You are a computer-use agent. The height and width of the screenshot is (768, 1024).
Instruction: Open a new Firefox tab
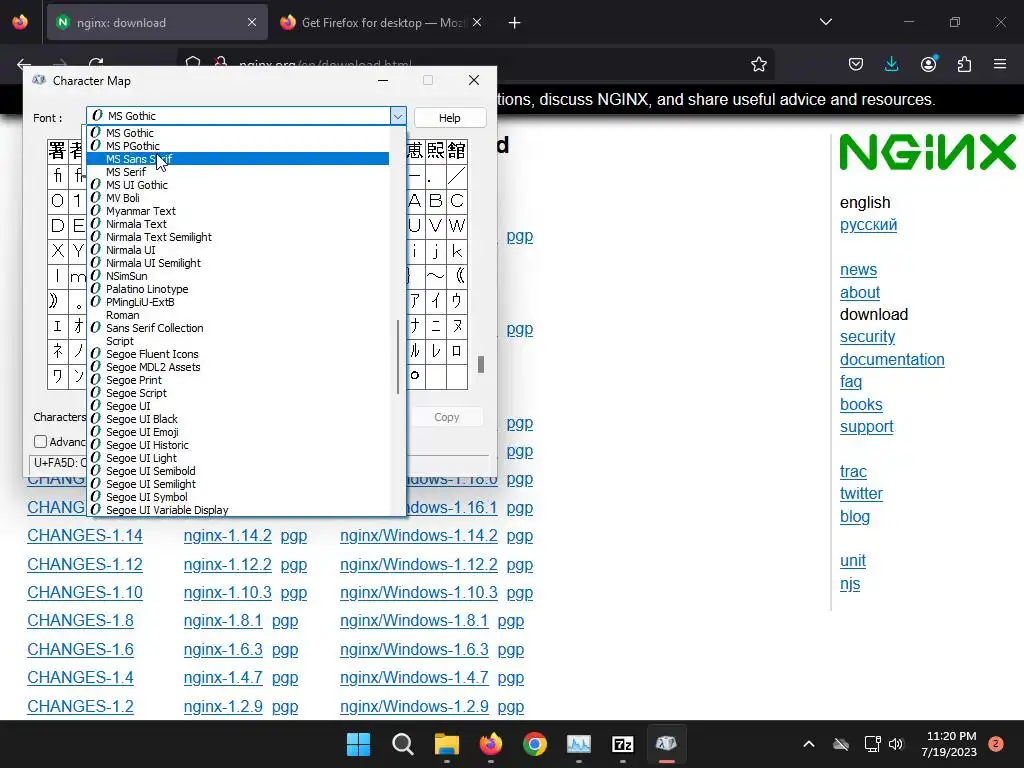(515, 23)
